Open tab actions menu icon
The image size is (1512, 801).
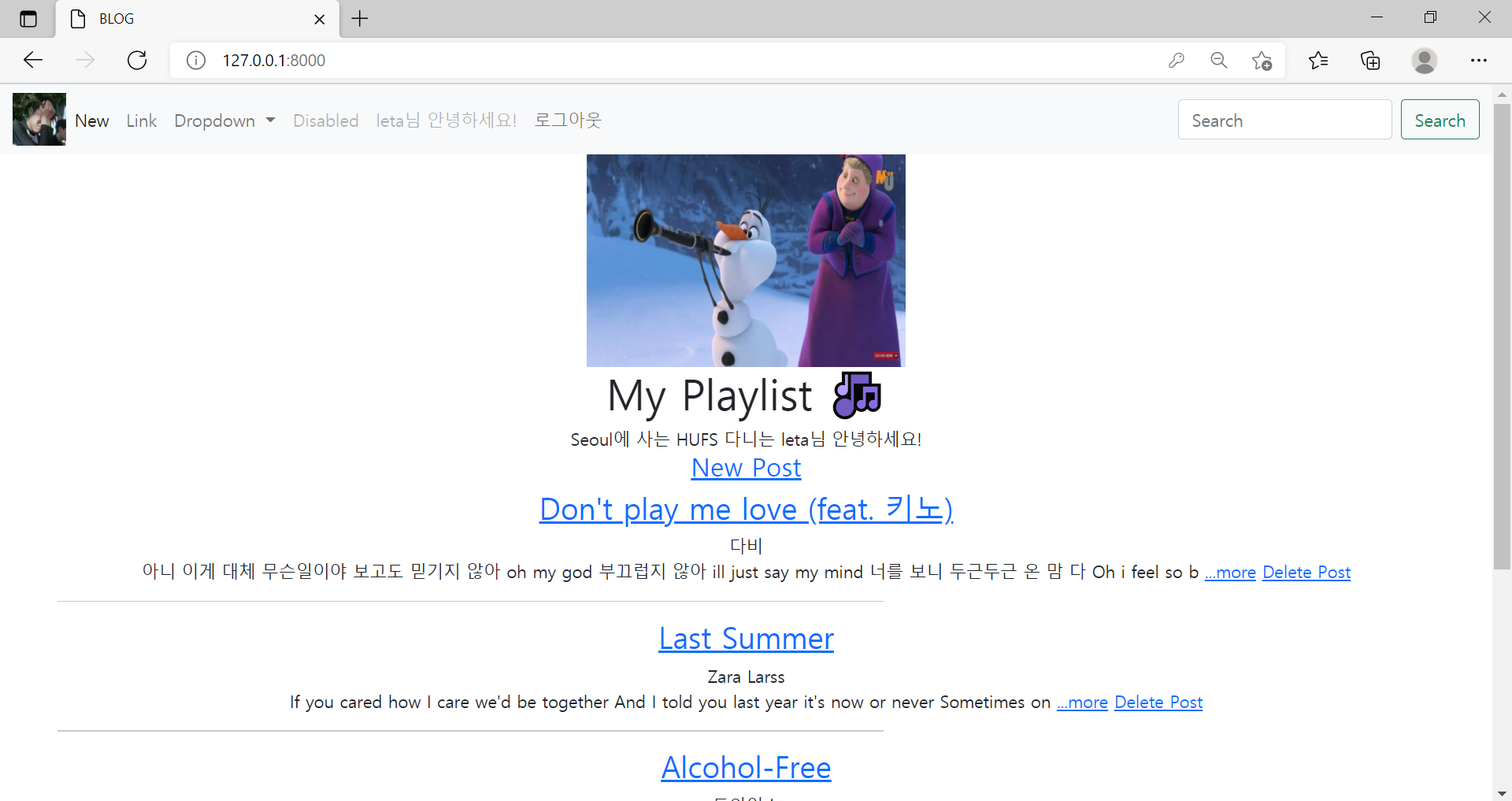coord(28,19)
